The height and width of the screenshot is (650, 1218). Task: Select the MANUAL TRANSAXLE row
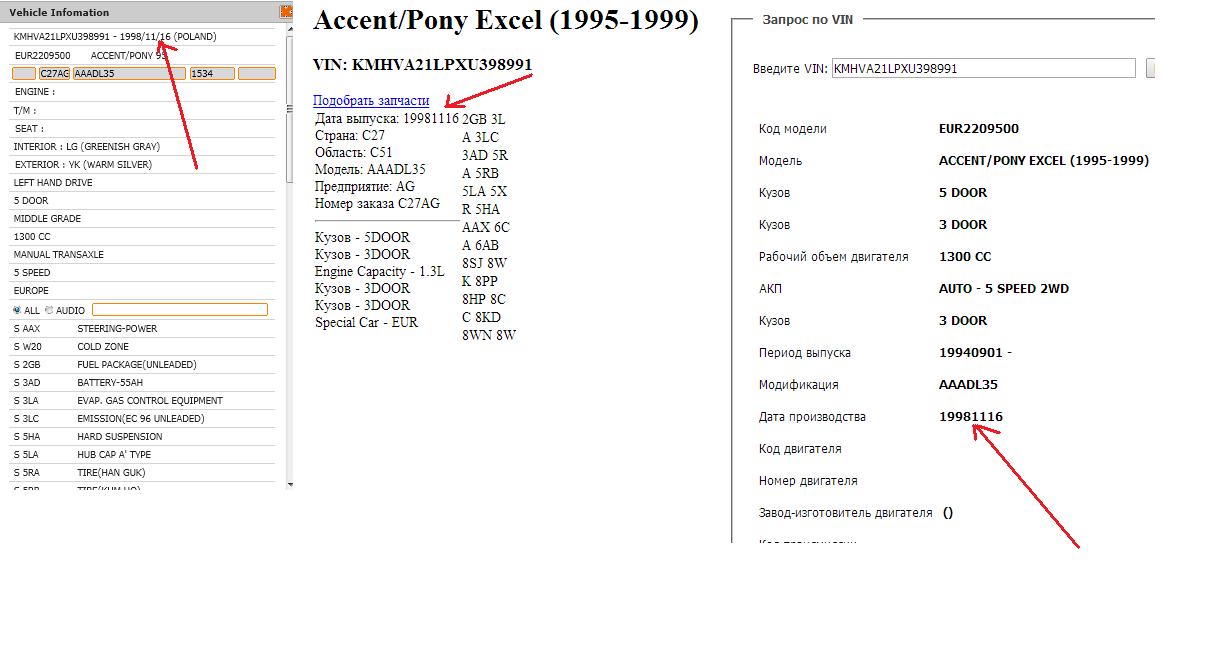tap(142, 254)
